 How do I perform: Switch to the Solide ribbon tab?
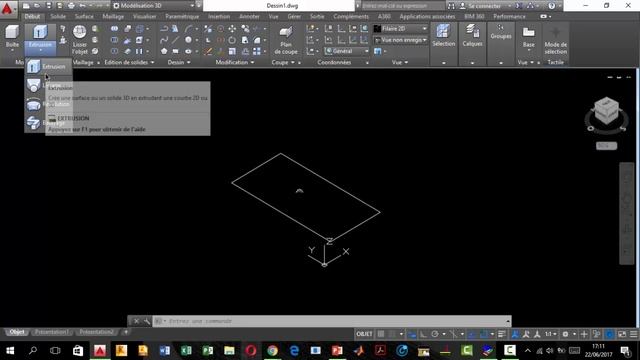58,16
